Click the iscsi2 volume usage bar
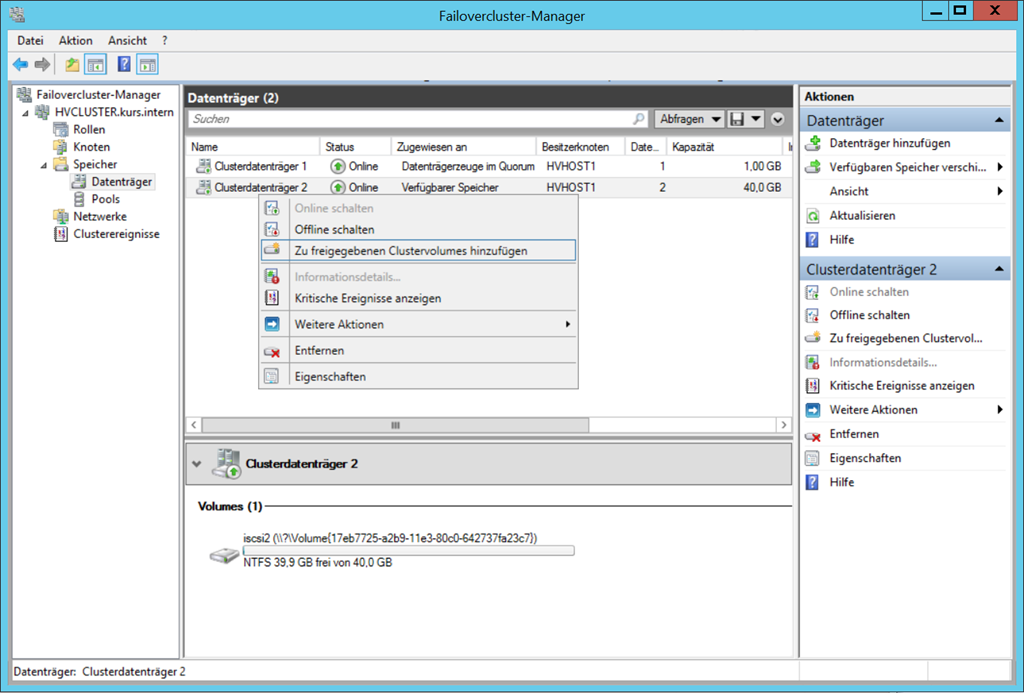1024x693 pixels. (409, 551)
